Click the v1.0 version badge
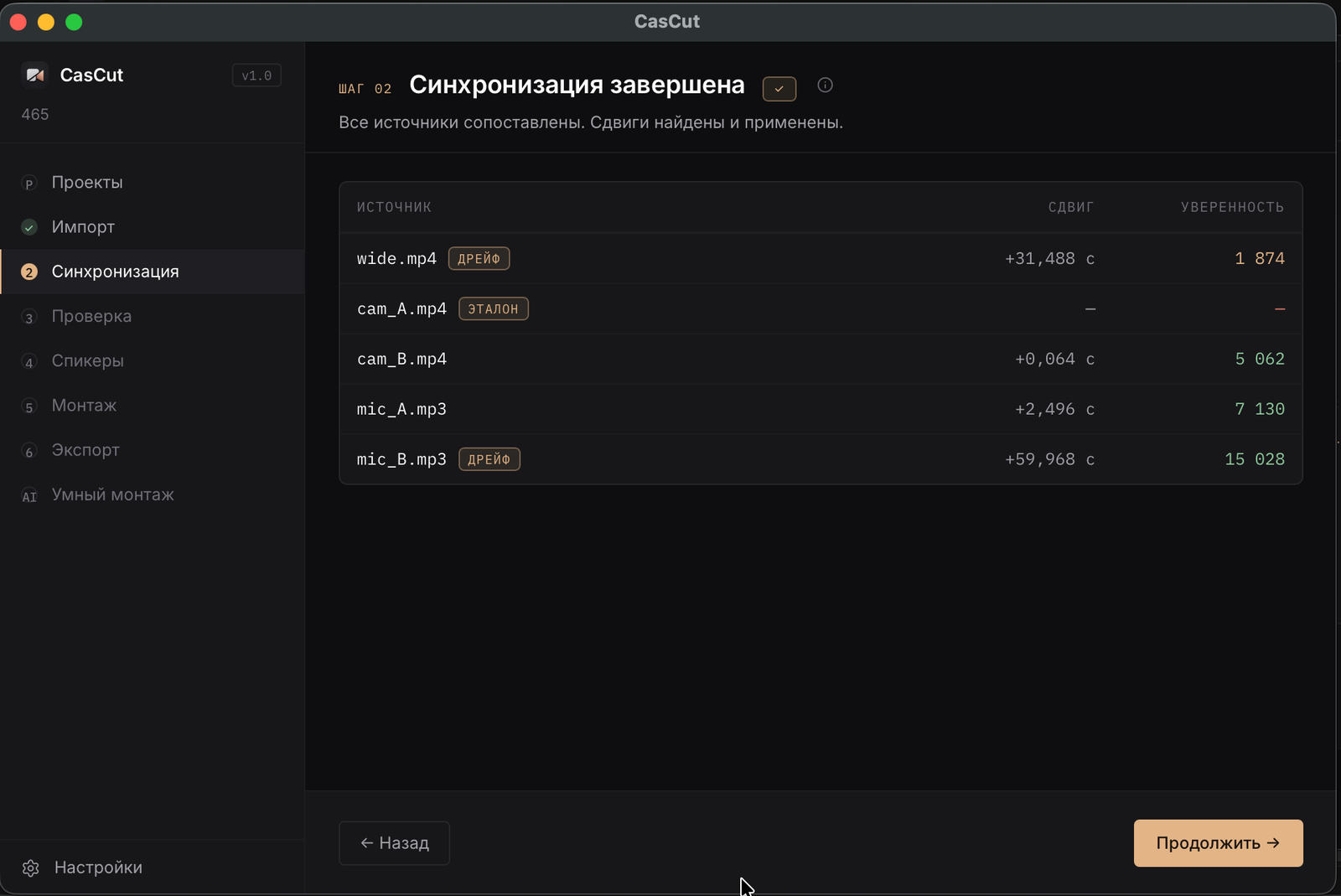Viewport: 1341px width, 896px height. pyautogui.click(x=256, y=75)
